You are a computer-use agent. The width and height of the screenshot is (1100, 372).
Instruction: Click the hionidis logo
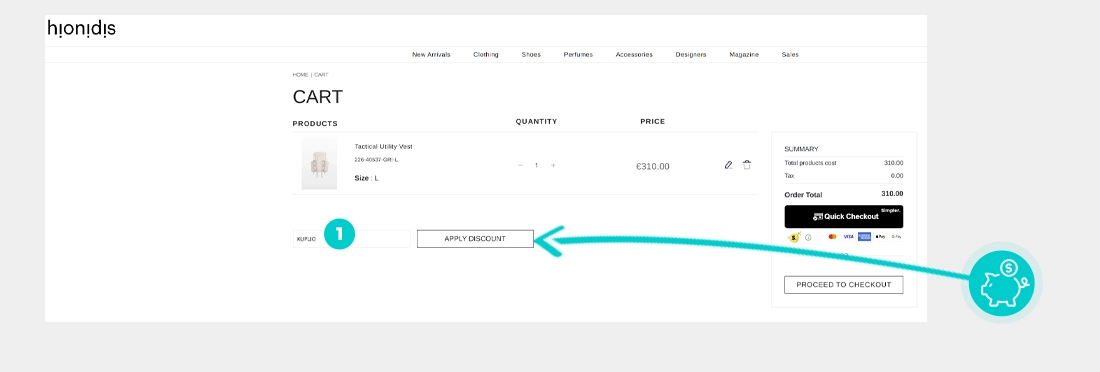click(x=81, y=29)
